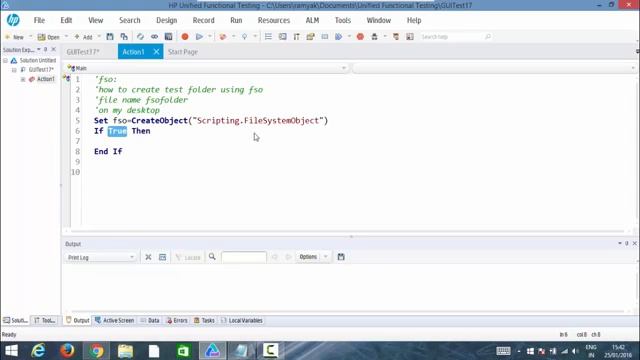
Task: Close the Action1 tab
Action: 156,52
